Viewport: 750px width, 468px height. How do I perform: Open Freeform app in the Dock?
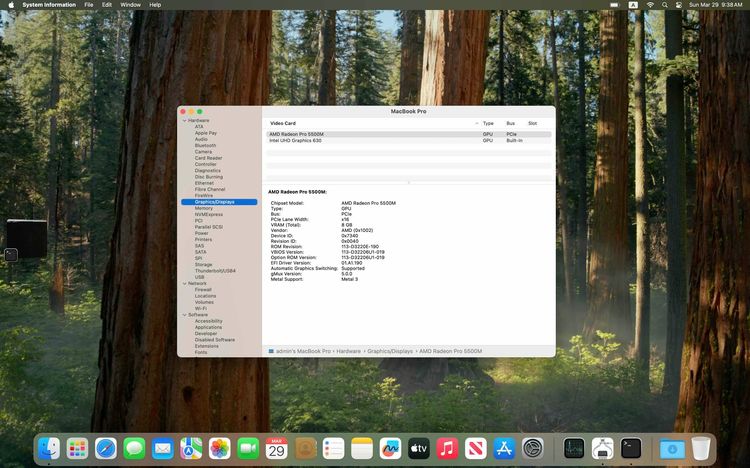390,449
